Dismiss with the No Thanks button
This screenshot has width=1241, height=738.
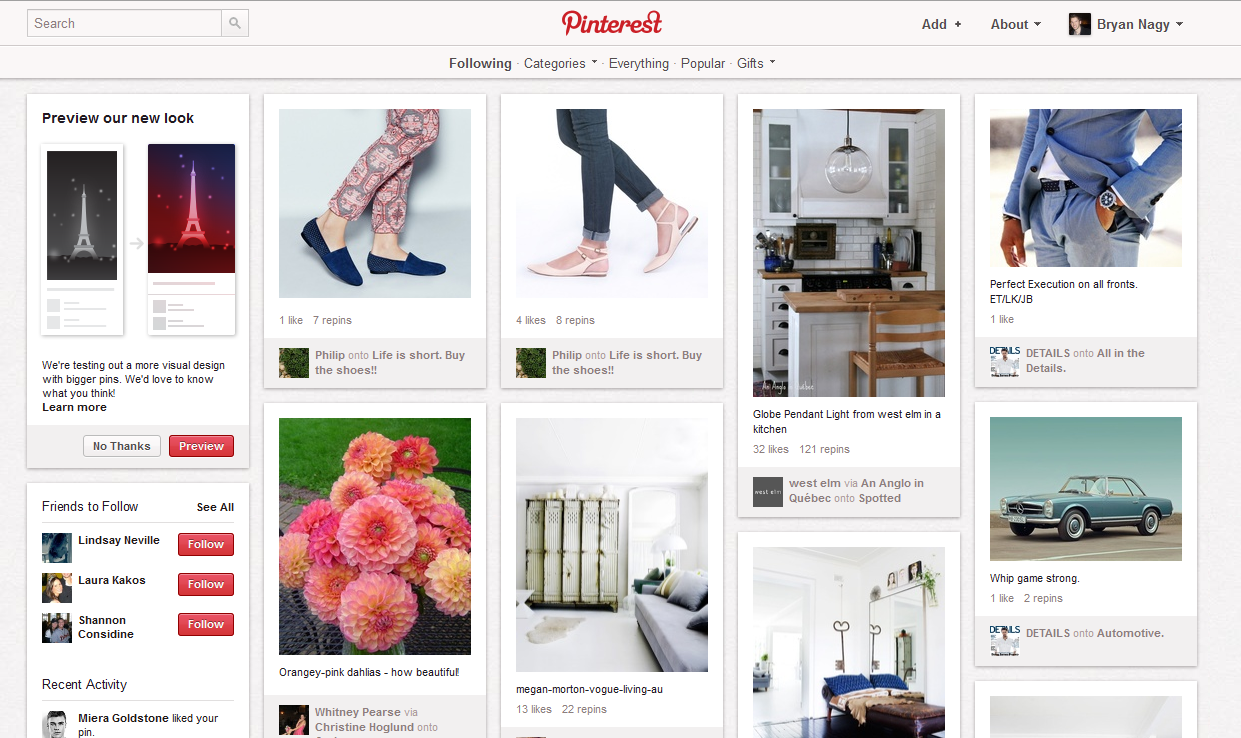[122, 446]
